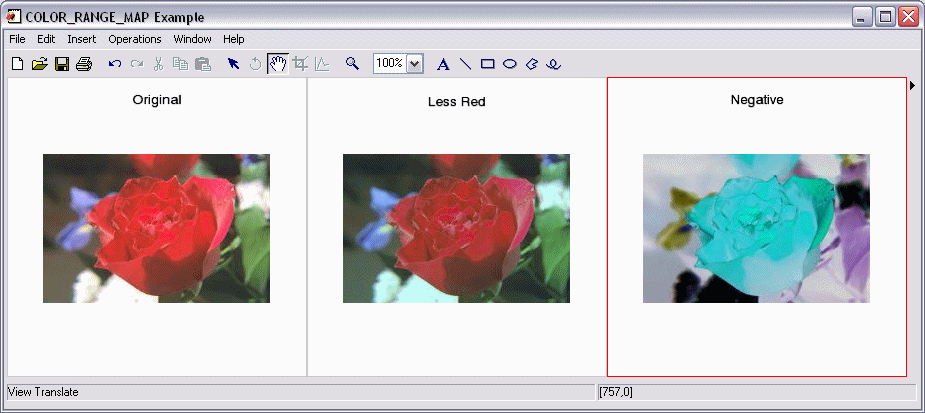This screenshot has width=925, height=413.
Task: Open the Edit menu
Action: click(46, 39)
